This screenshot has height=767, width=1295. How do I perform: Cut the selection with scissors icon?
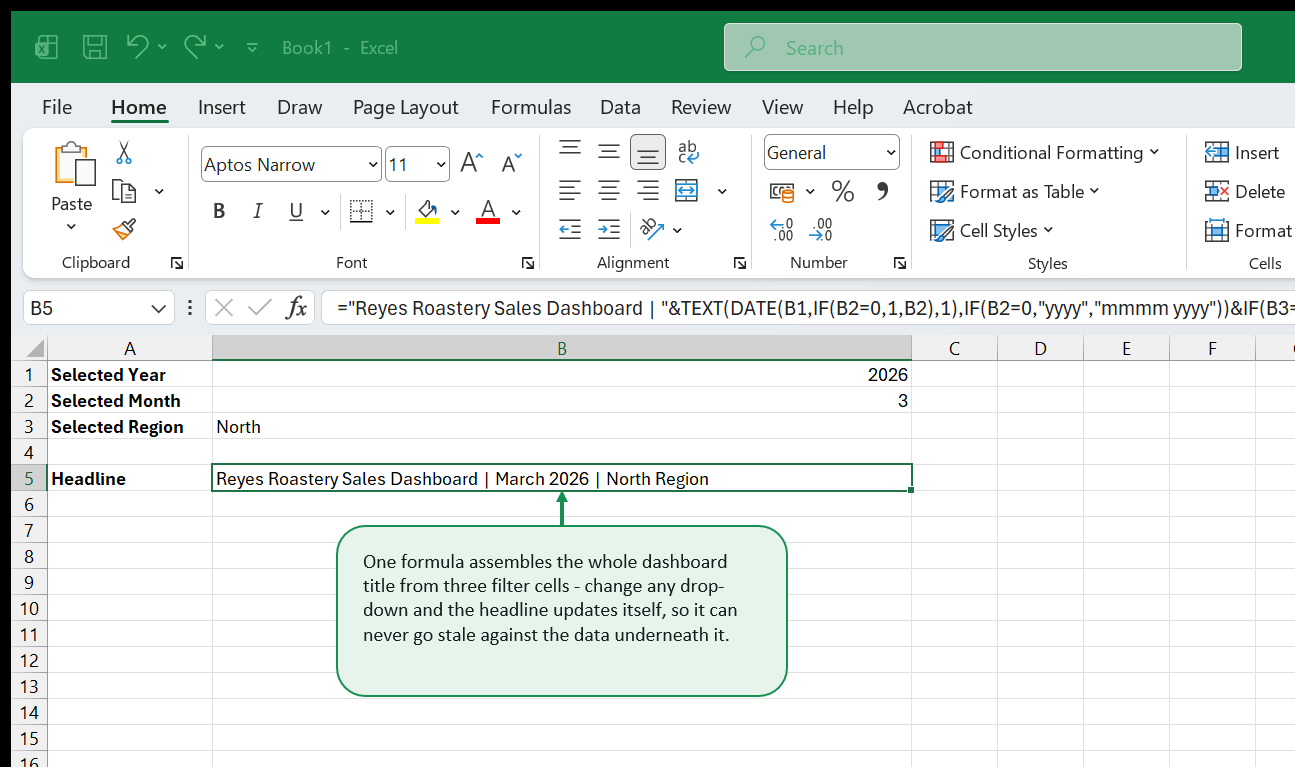124,152
